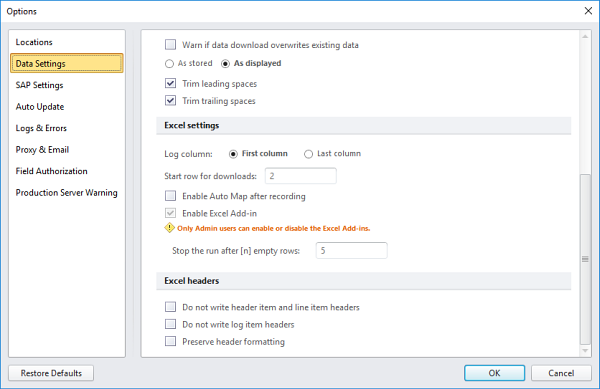The width and height of the screenshot is (600, 389).
Task: Click the Excel settings section header
Action: tap(364, 125)
